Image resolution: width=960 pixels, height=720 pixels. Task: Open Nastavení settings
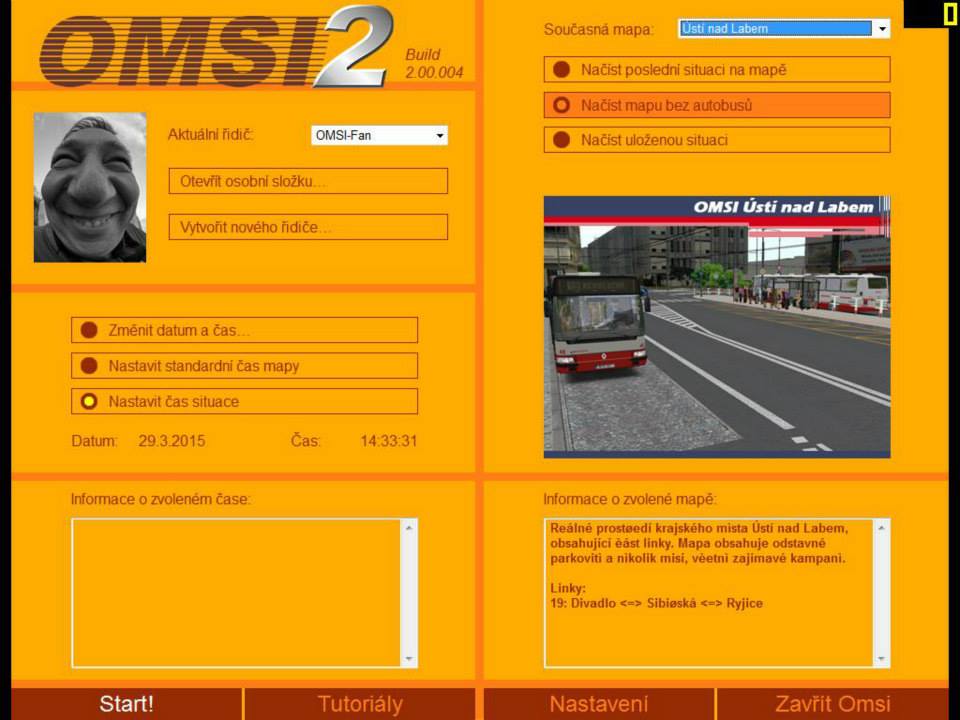pos(598,704)
